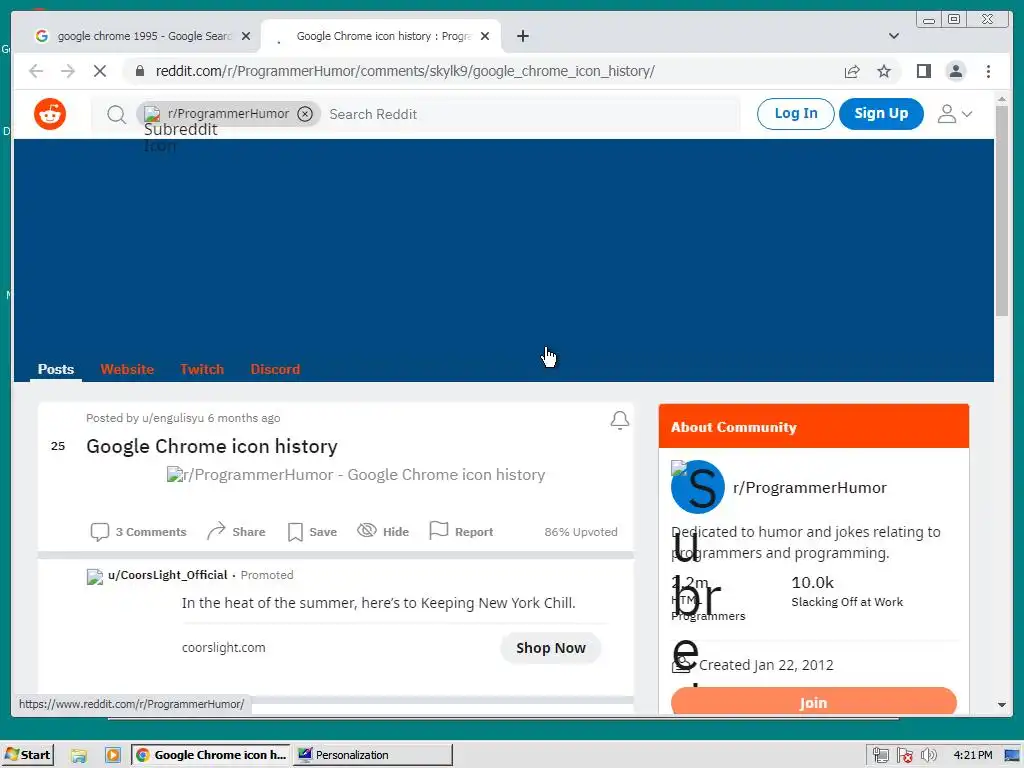Click the share page icon in address bar

852,71
